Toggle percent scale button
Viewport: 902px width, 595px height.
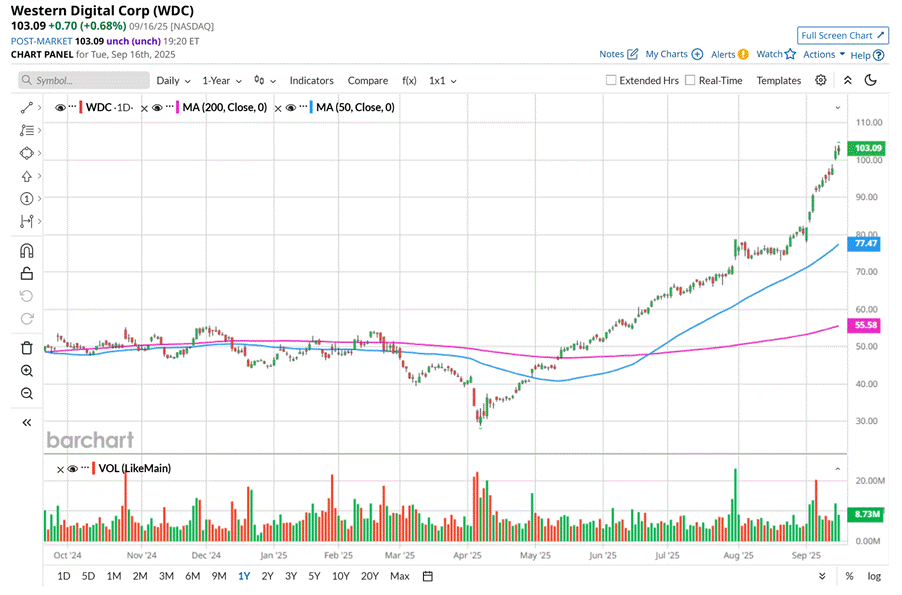849,576
